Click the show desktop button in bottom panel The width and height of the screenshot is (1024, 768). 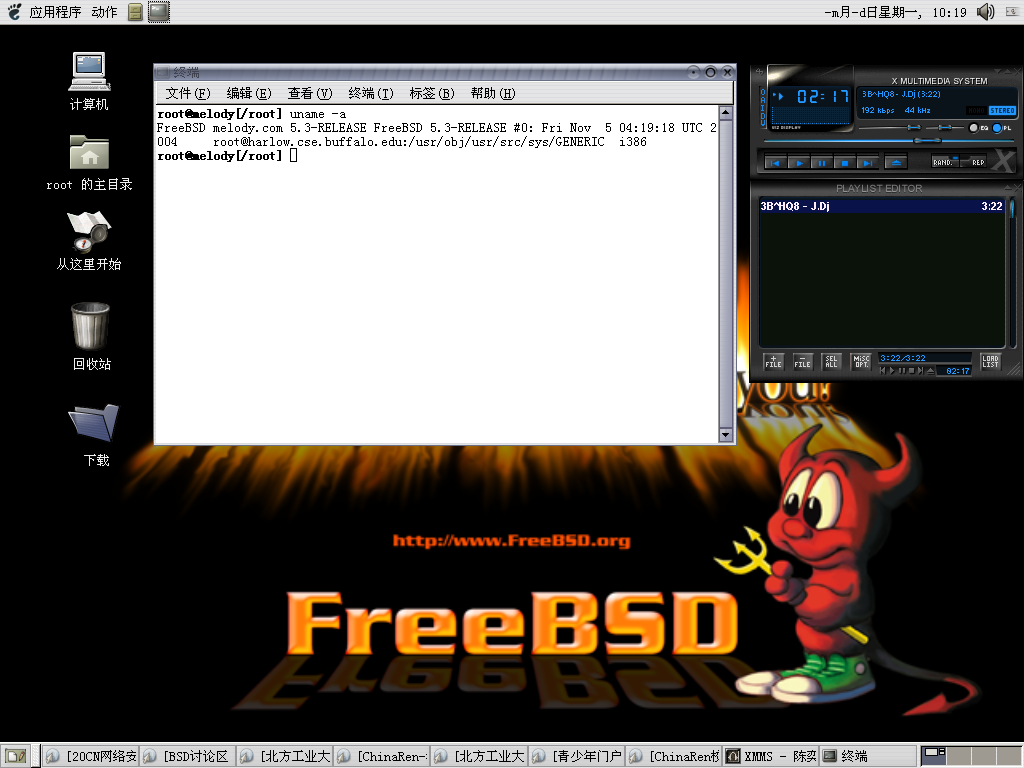click(16, 756)
